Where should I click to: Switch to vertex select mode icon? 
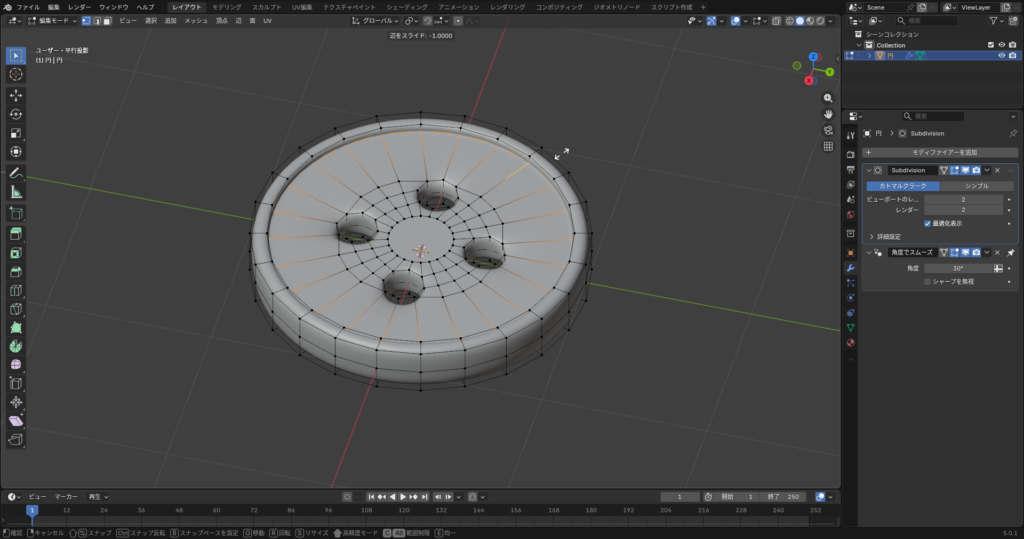[85, 20]
